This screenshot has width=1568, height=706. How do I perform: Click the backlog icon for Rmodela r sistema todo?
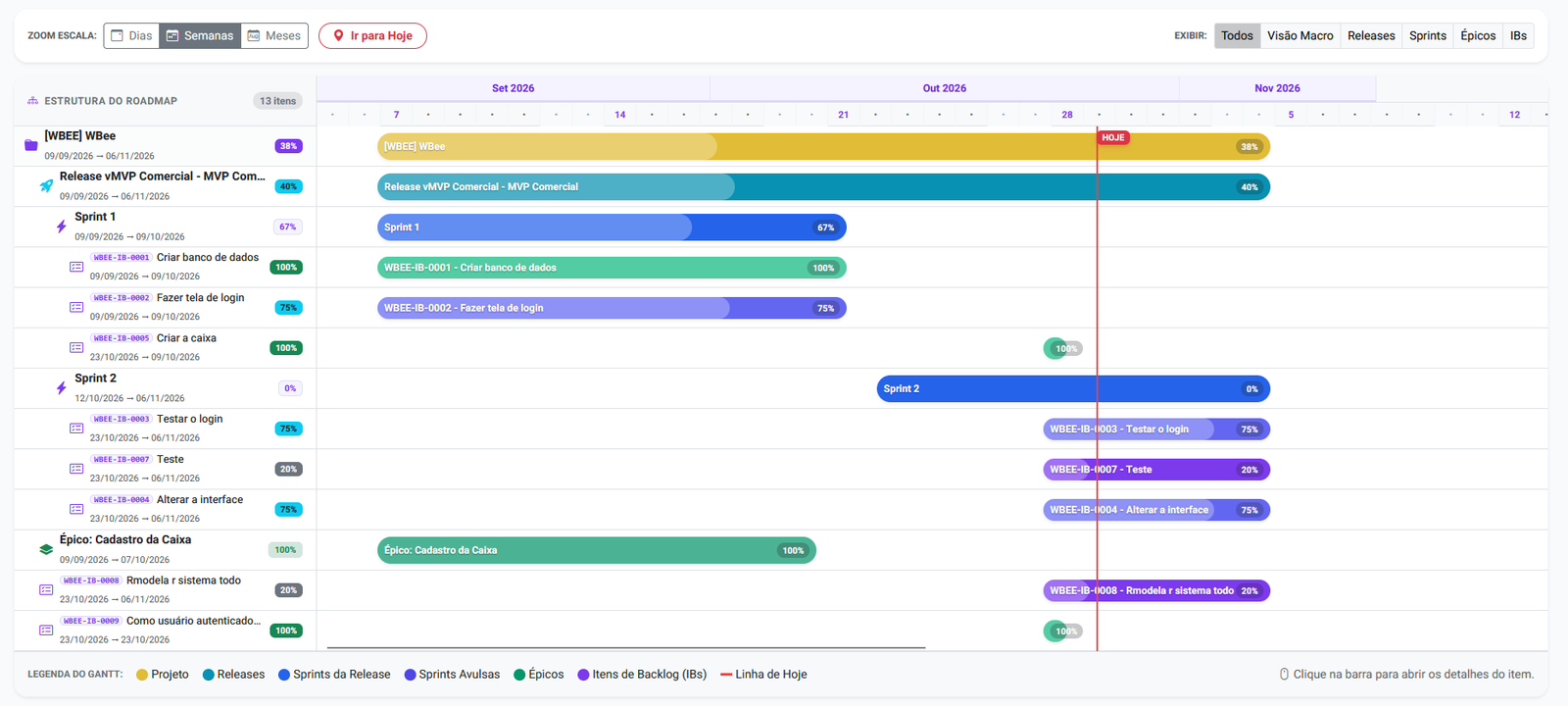coord(46,589)
